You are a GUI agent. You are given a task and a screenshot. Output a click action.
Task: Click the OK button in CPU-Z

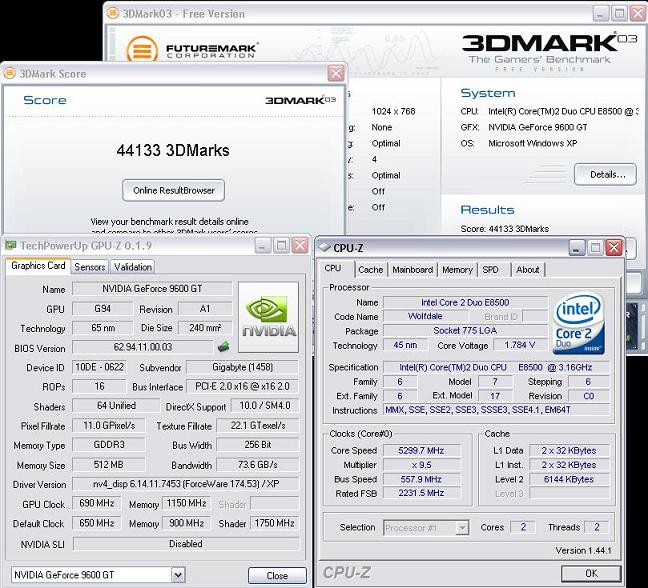click(x=591, y=573)
